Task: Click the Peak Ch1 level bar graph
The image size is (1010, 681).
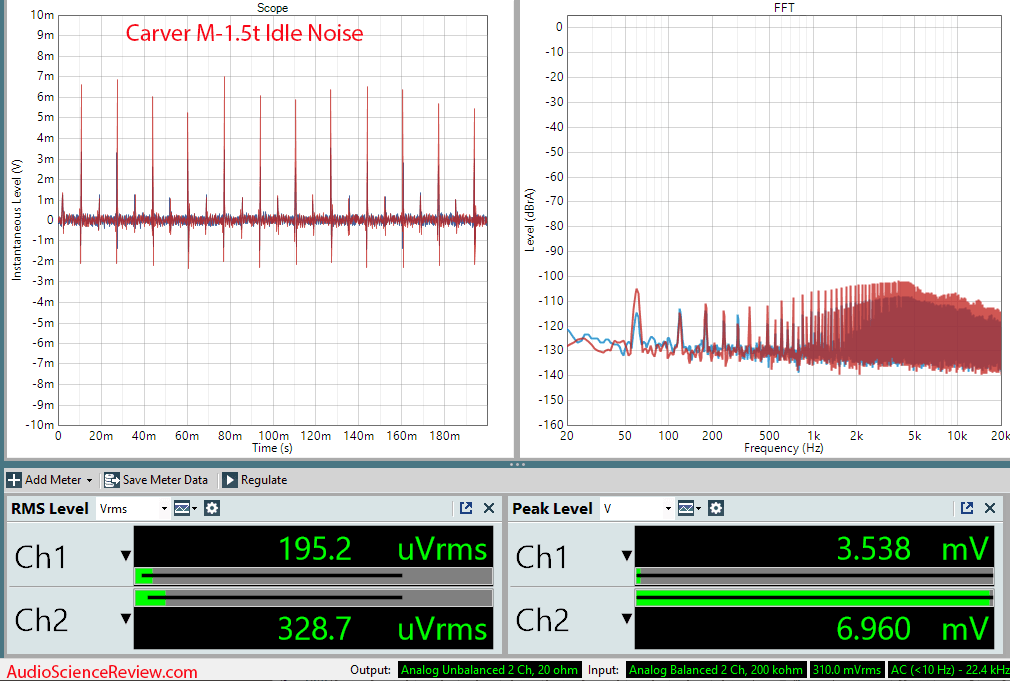Action: click(814, 576)
